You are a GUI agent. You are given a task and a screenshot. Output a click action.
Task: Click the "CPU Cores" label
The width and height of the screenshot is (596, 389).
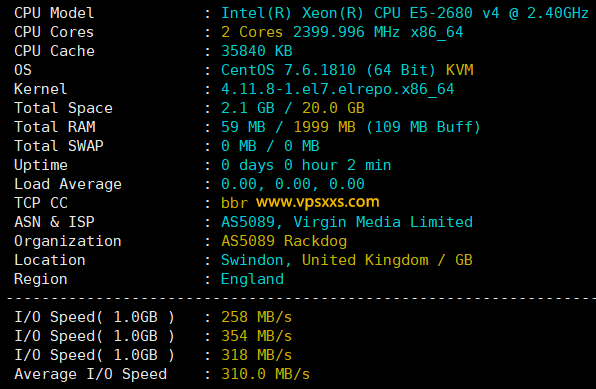(54, 32)
